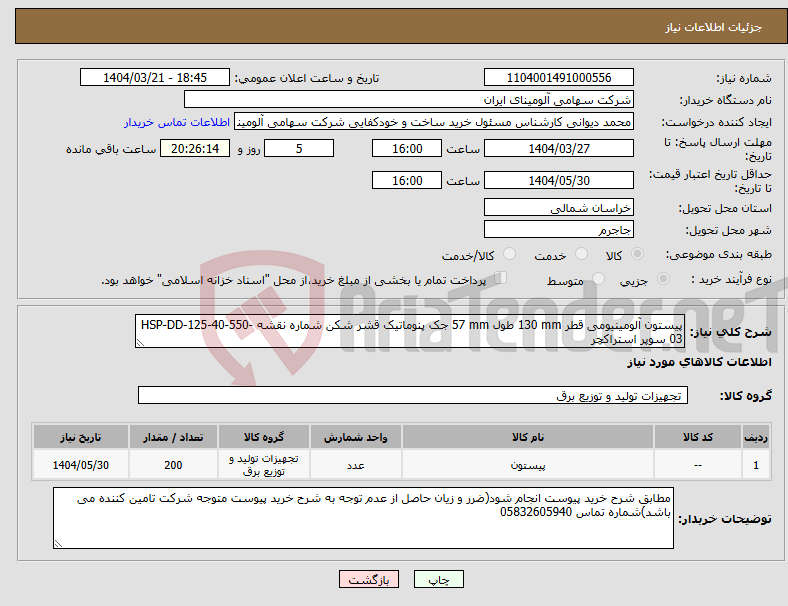Click the province field خراسان شمالی

point(558,208)
